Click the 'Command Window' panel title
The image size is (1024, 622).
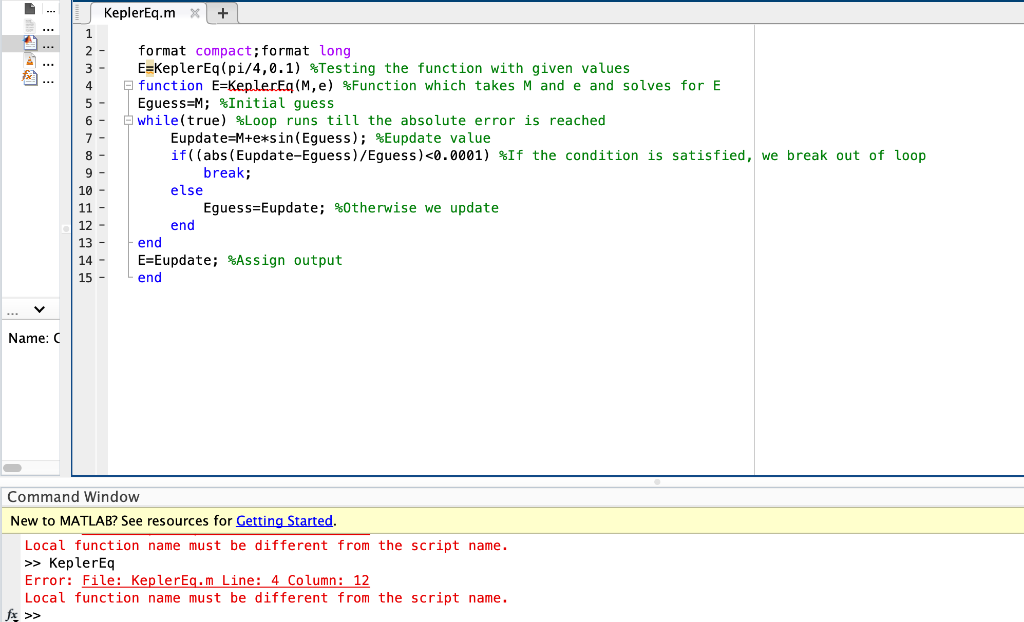73,497
